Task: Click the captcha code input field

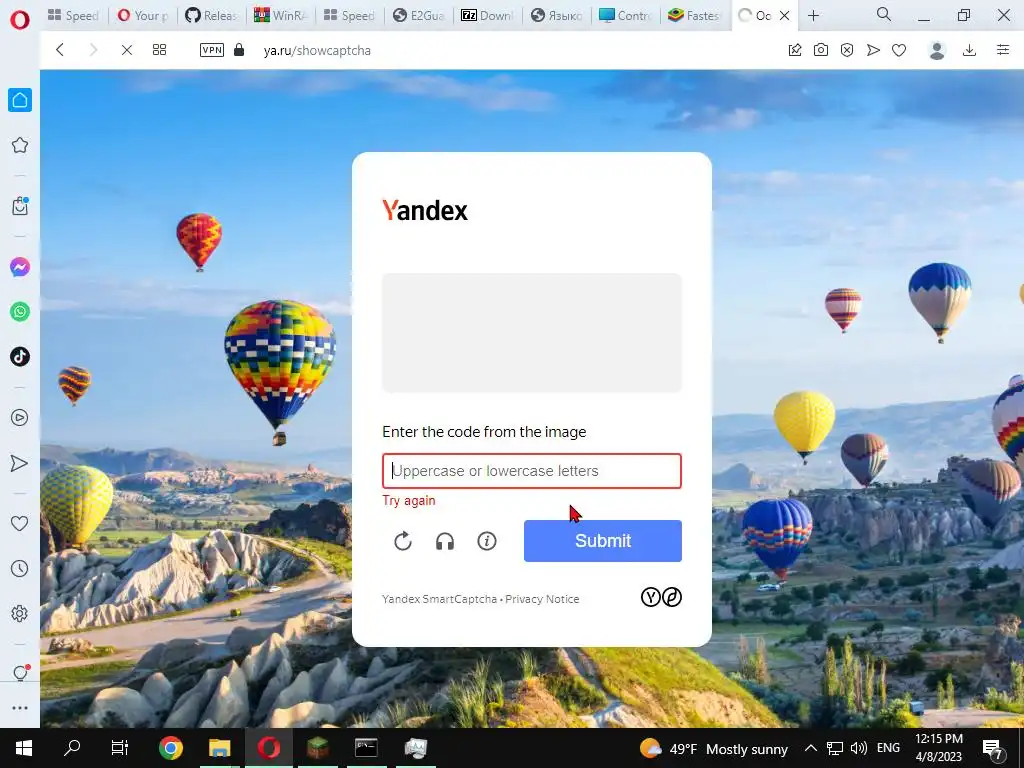Action: click(x=532, y=471)
